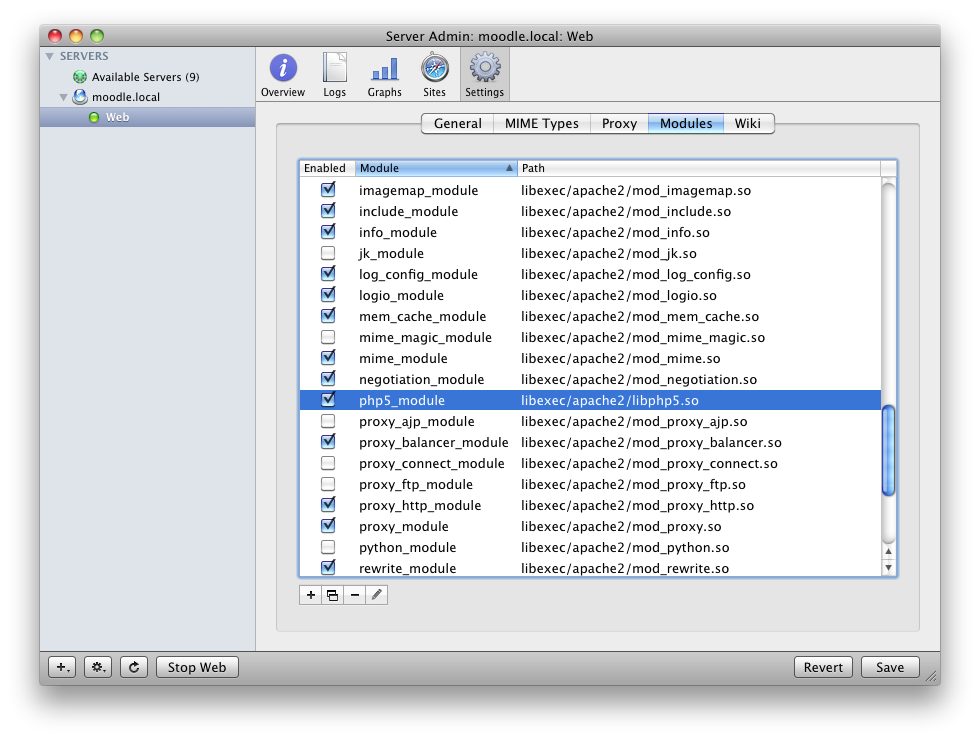Show the Graphs pane
The image size is (980, 740).
tap(384, 75)
